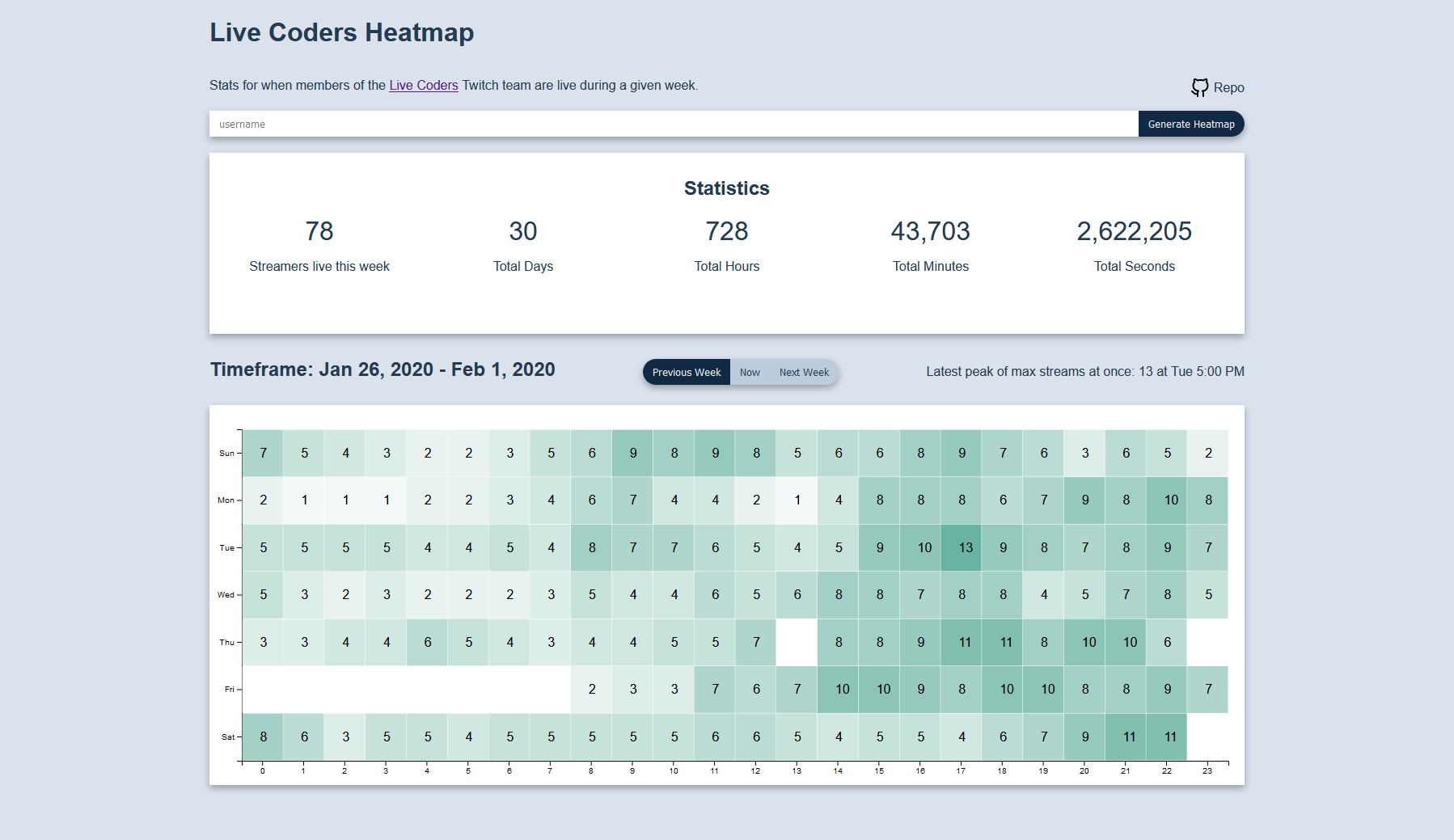This screenshot has width=1454, height=840.
Task: Click the peak value cell of 13 on Tuesday
Action: tap(961, 547)
